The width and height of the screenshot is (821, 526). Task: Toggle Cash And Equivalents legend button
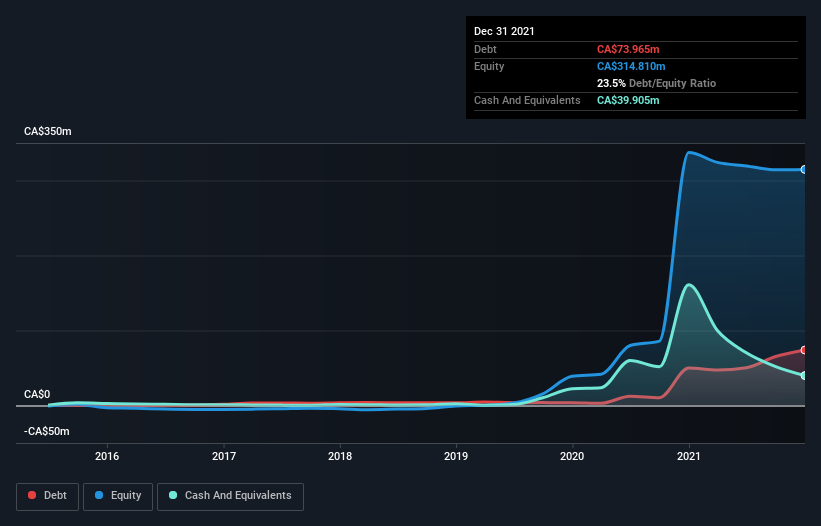pyautogui.click(x=230, y=496)
